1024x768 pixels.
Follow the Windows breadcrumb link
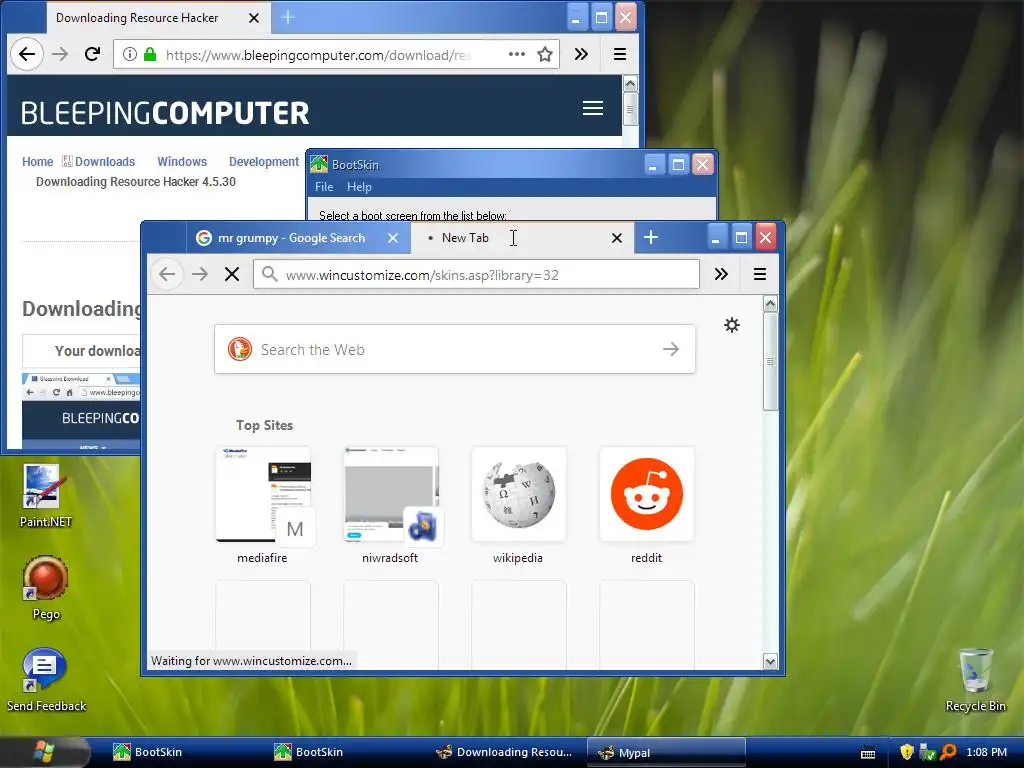coord(182,161)
